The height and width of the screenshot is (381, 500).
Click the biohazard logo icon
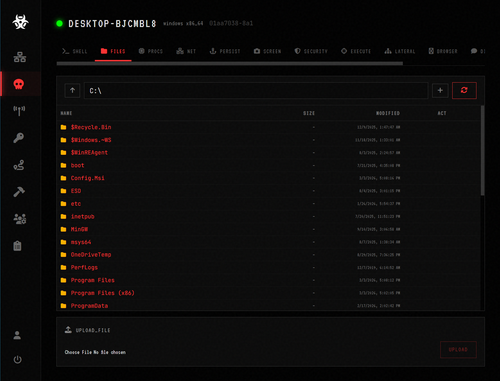(20, 22)
